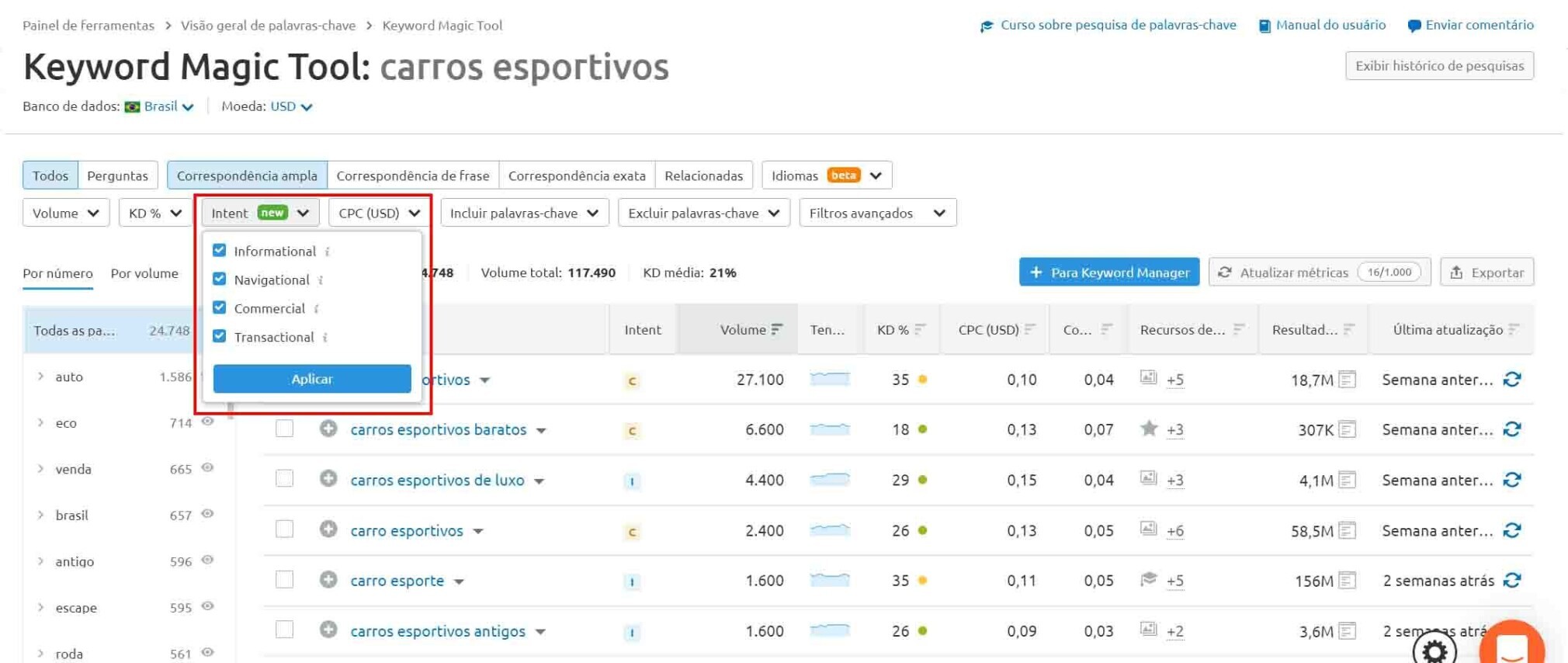
Task: Sort by Última atualização column icon
Action: coord(1514,330)
